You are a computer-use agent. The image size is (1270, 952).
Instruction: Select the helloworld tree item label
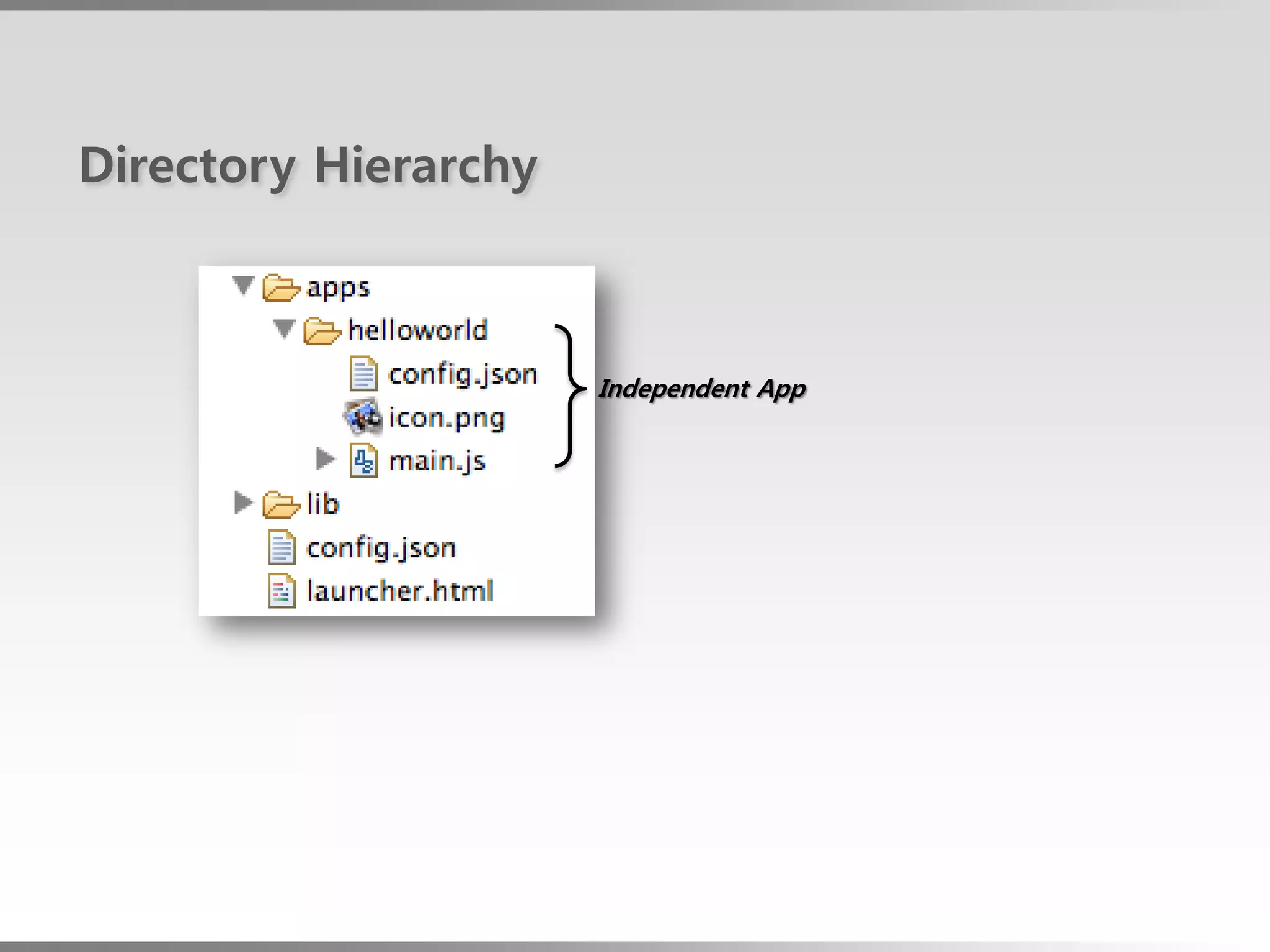pyautogui.click(x=418, y=330)
